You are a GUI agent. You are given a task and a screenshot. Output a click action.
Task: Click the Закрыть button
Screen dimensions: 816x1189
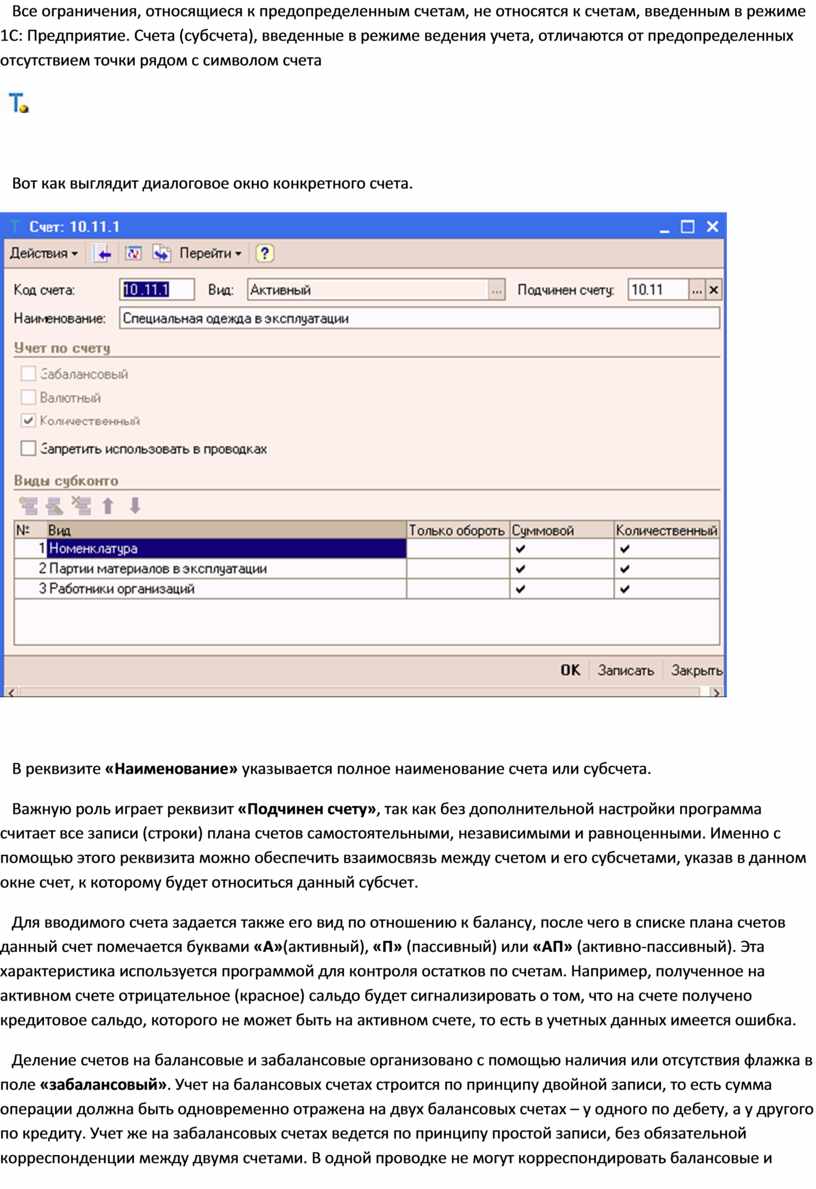tap(696, 670)
